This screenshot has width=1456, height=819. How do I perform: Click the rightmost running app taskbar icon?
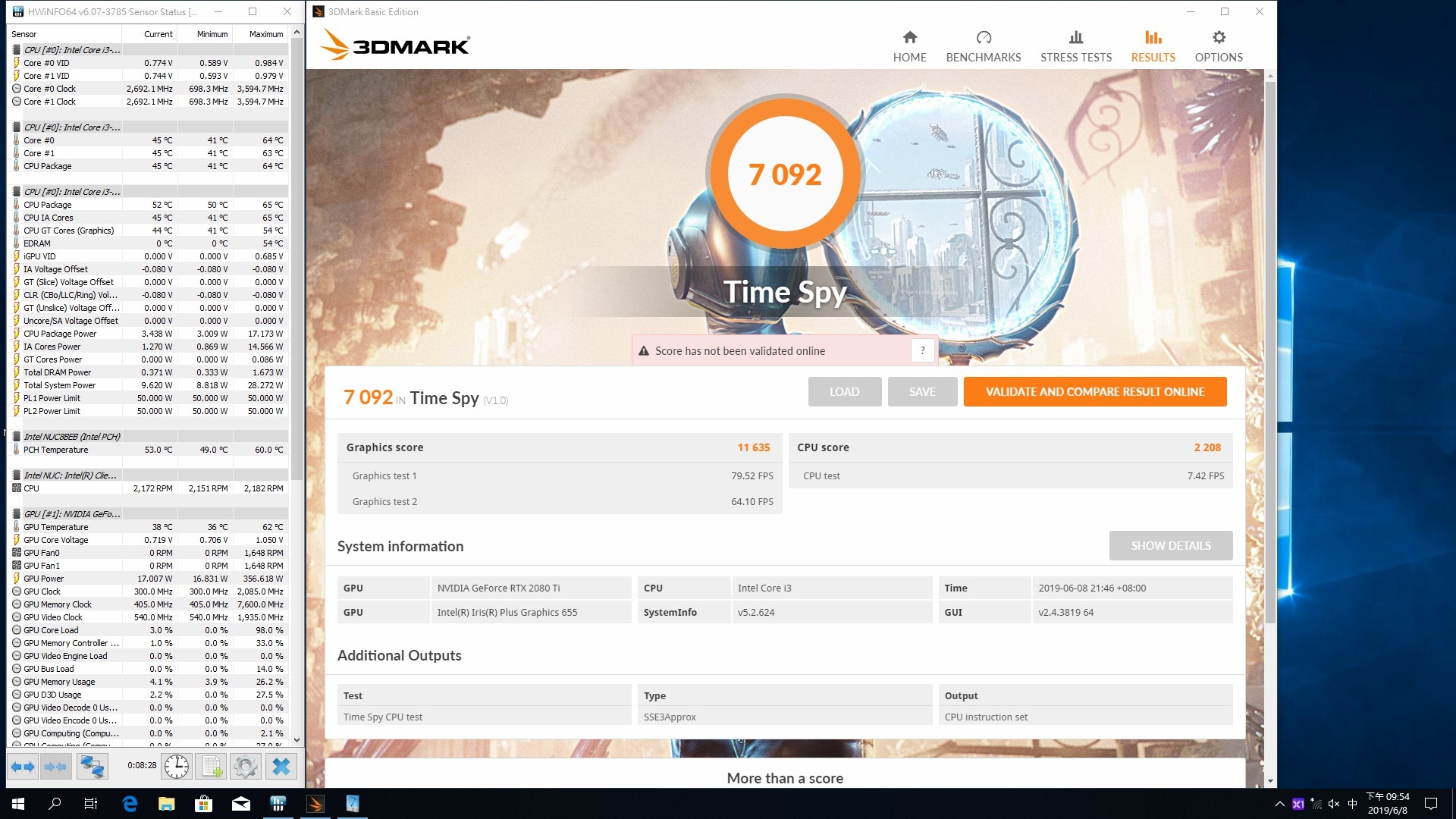point(353,804)
